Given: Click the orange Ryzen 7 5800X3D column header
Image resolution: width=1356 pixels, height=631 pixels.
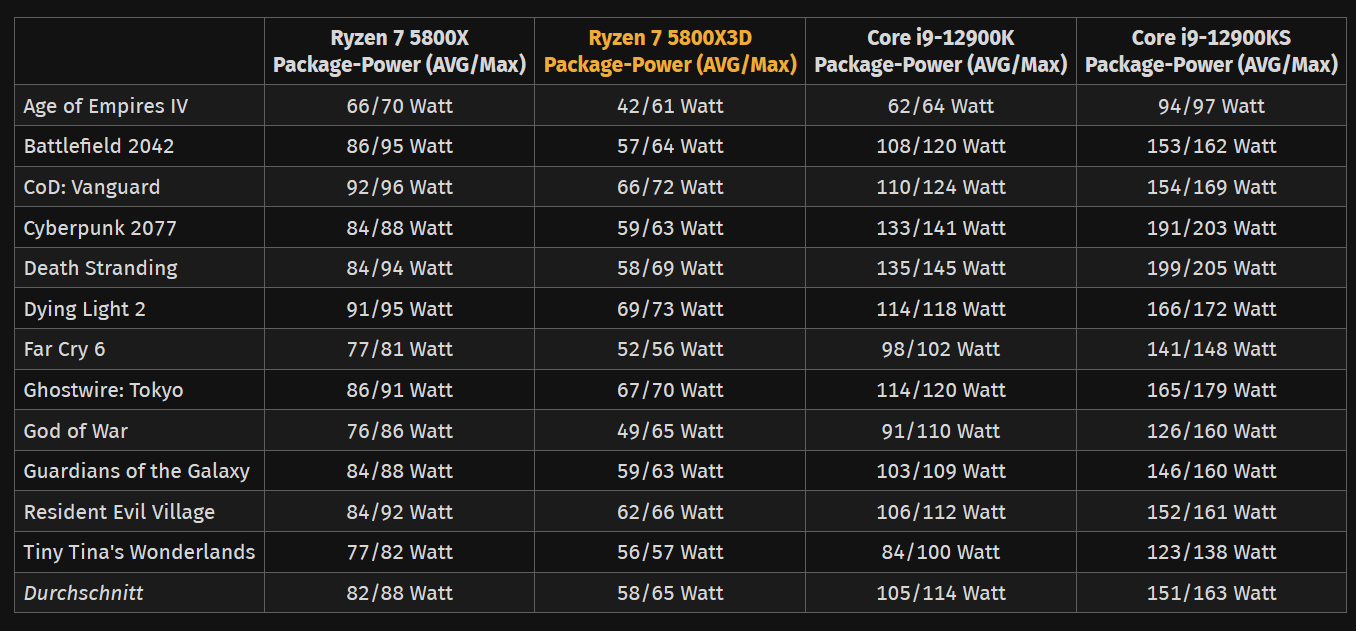Looking at the screenshot, I should point(670,51).
